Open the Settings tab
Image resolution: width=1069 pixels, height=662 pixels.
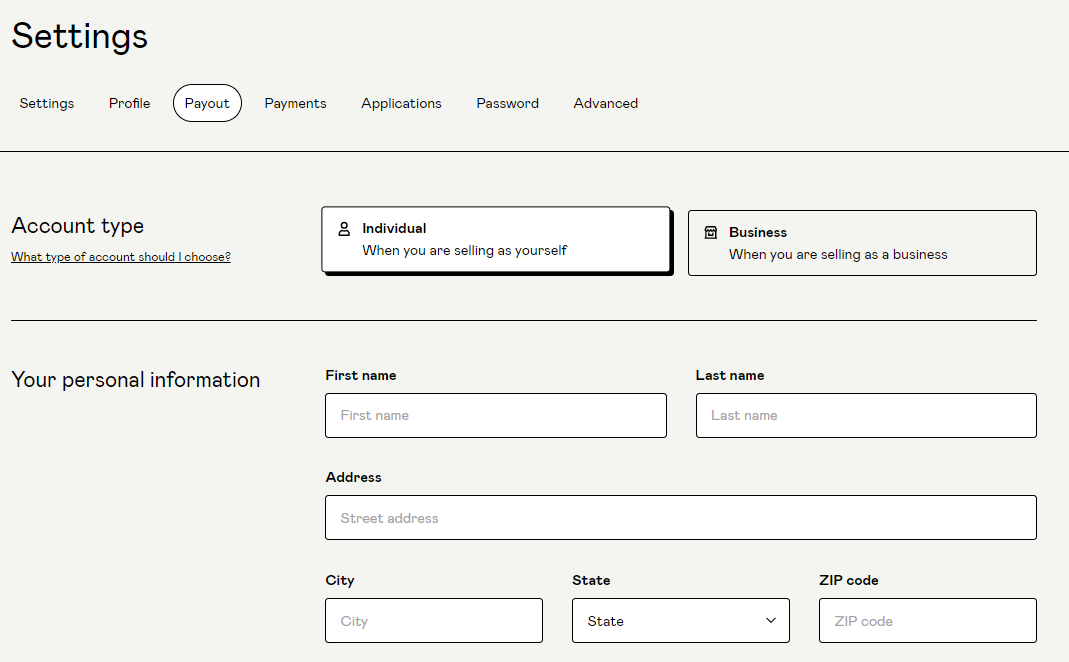(46, 103)
